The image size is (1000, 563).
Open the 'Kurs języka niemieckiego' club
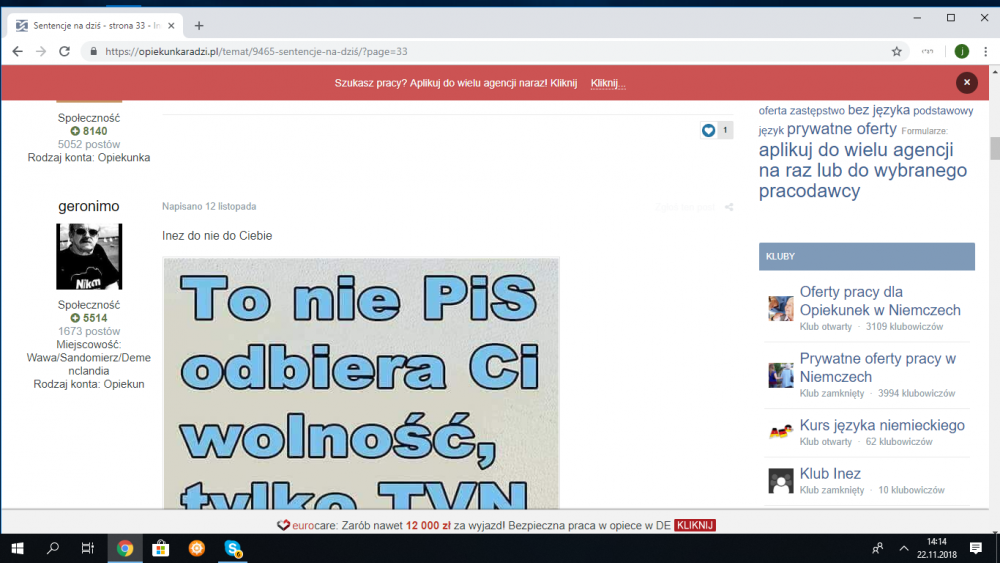[x=881, y=425]
